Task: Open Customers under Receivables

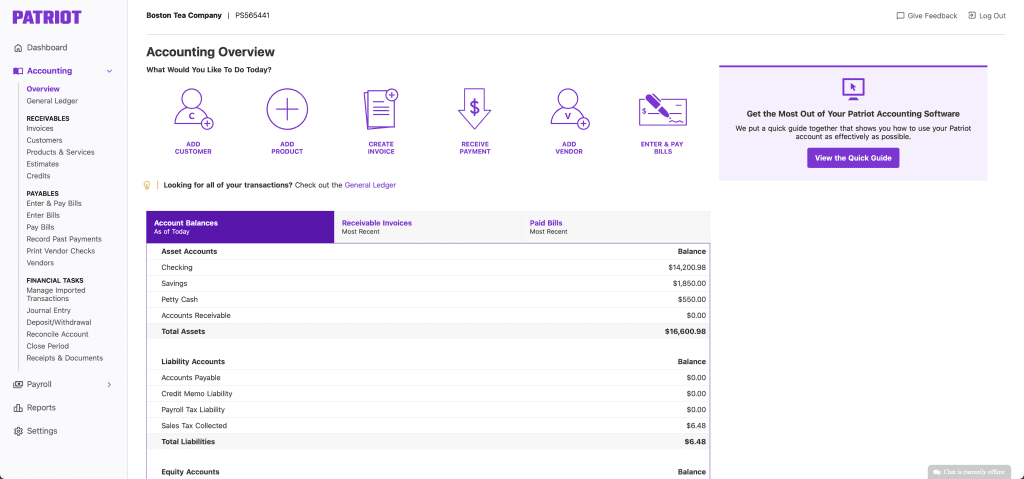Action: pyautogui.click(x=44, y=140)
